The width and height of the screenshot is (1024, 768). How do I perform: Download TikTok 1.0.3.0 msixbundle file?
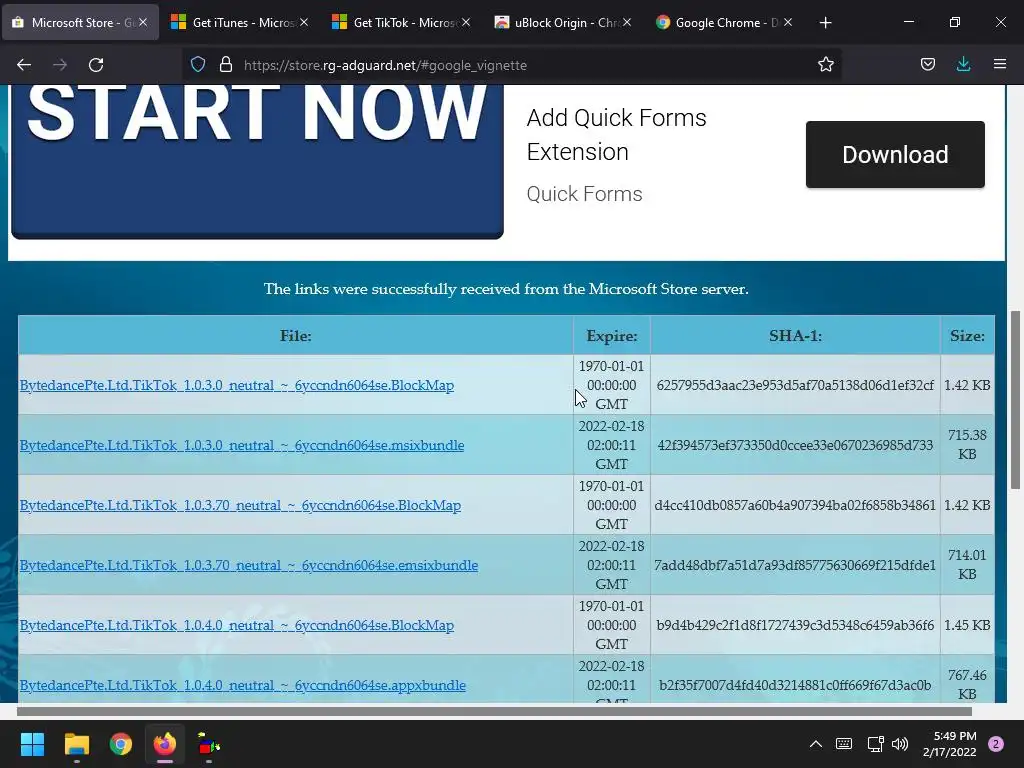click(x=242, y=445)
